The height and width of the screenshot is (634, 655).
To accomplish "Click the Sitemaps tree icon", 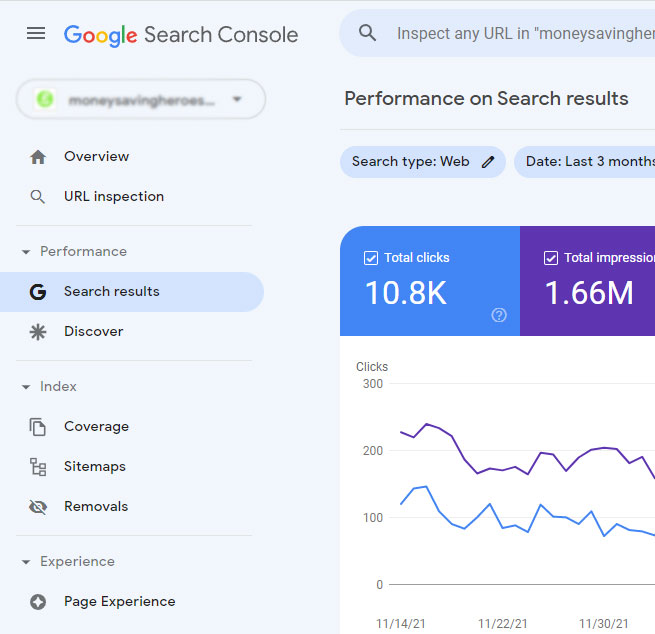I will 38,467.
